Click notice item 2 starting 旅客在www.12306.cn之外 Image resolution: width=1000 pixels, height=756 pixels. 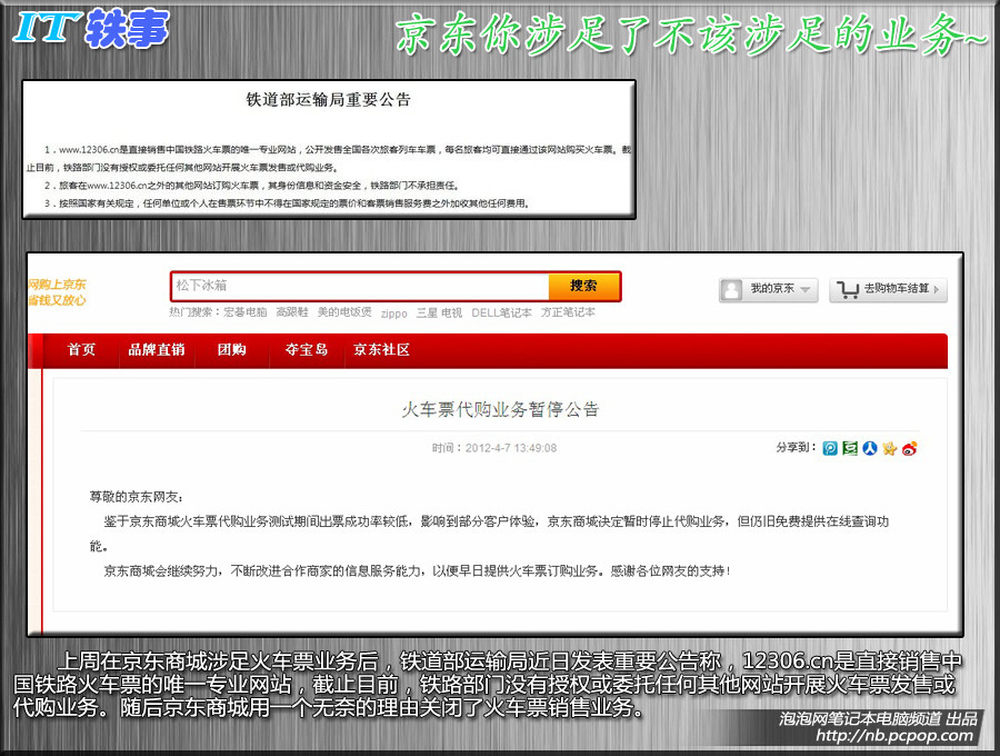[x=251, y=186]
